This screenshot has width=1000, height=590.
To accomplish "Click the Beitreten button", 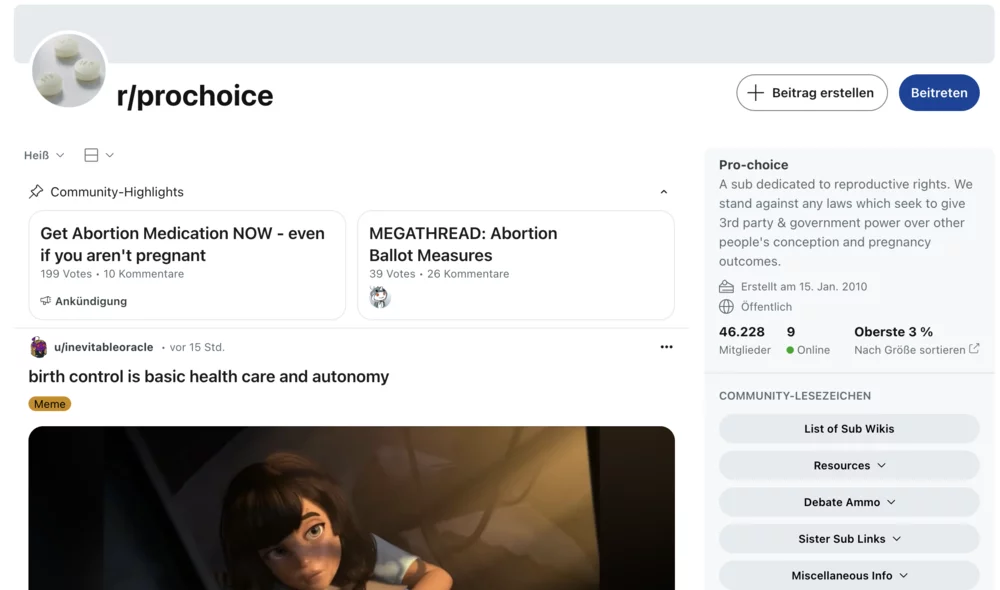I will click(938, 92).
